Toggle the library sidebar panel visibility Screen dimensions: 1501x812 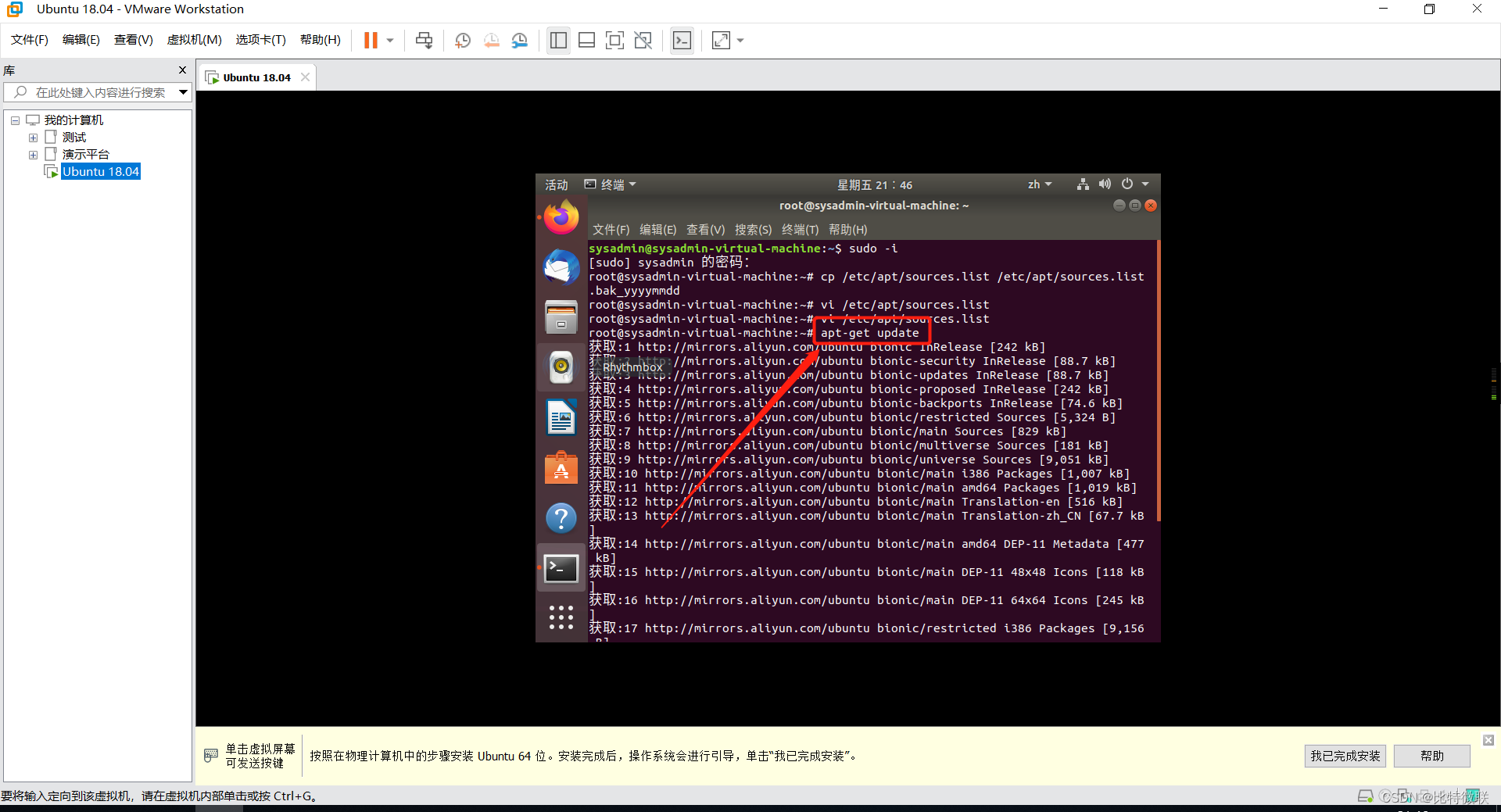coord(558,40)
